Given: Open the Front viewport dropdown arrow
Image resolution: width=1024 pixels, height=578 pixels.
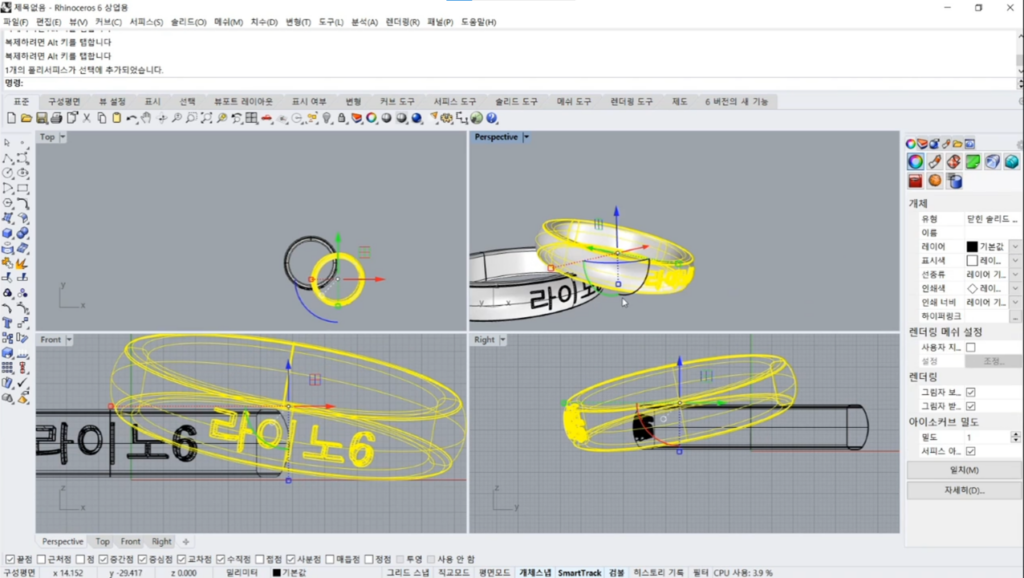Looking at the screenshot, I should [x=69, y=340].
